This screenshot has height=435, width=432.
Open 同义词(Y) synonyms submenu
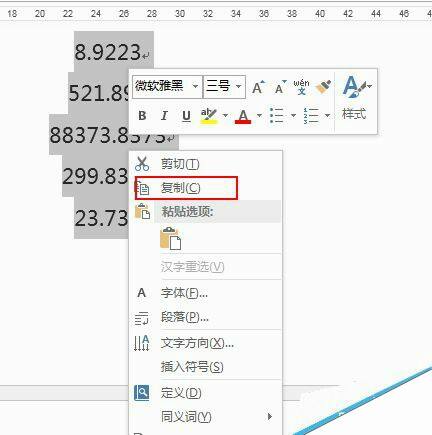tap(205, 417)
